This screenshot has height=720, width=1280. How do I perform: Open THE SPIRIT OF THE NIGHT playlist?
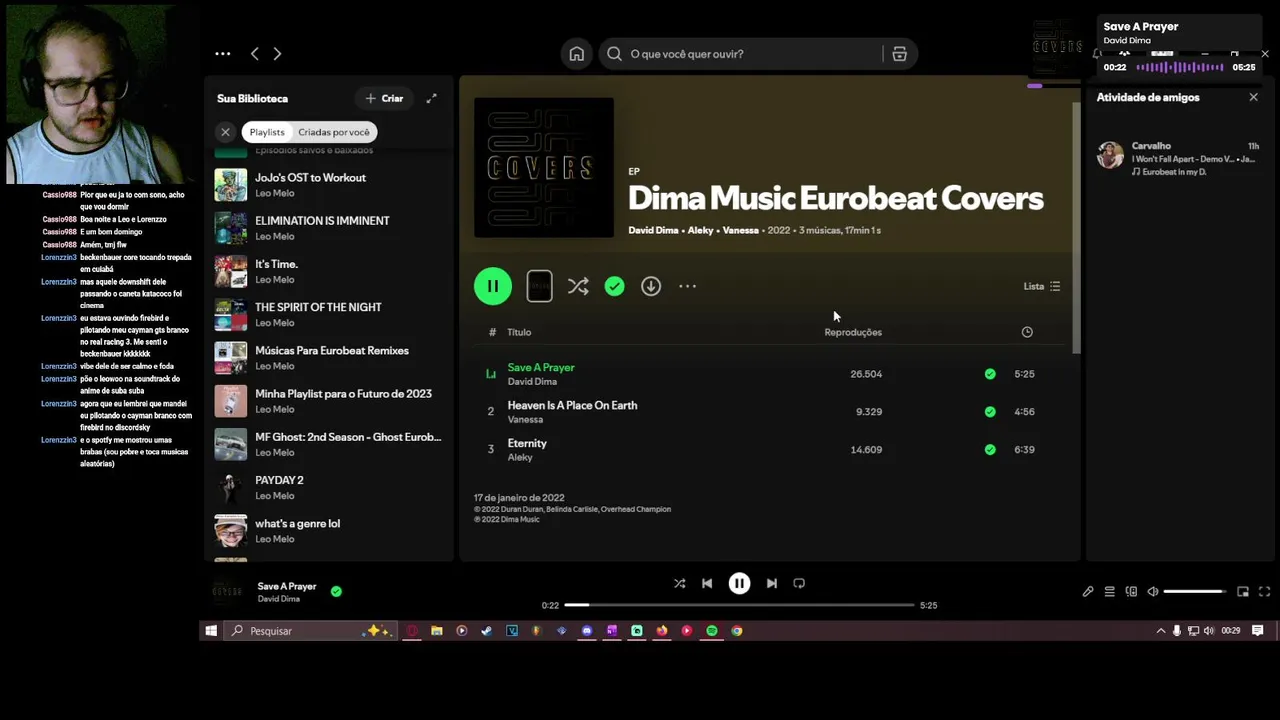328,315
